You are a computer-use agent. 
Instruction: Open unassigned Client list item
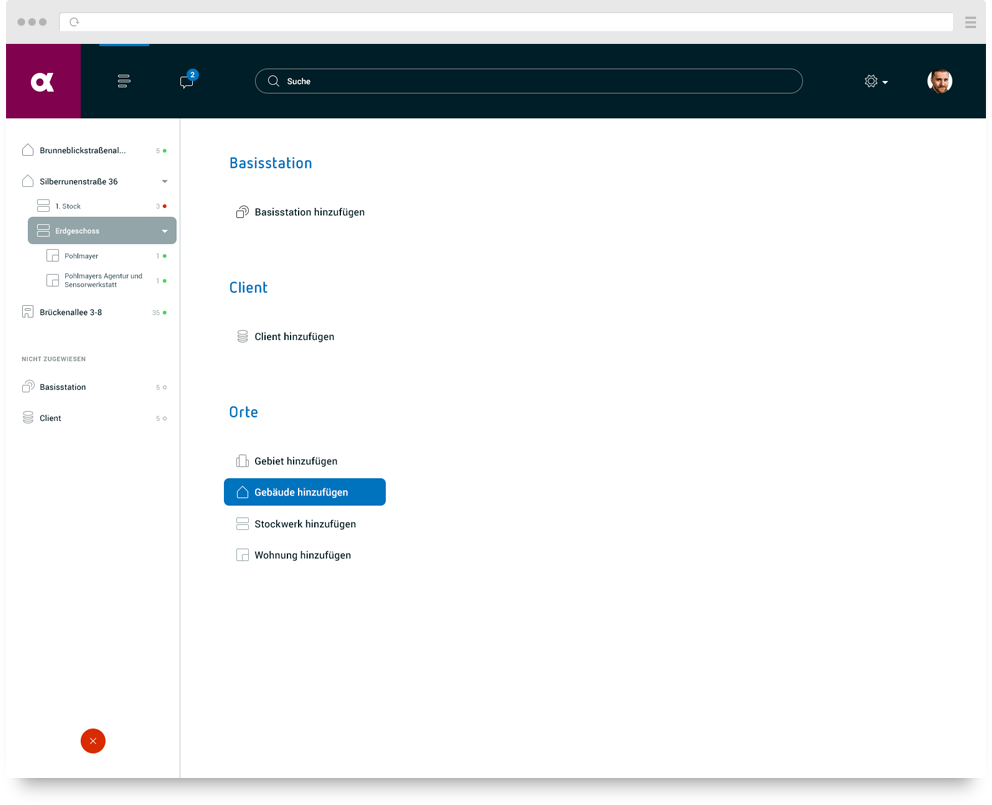pos(50,418)
